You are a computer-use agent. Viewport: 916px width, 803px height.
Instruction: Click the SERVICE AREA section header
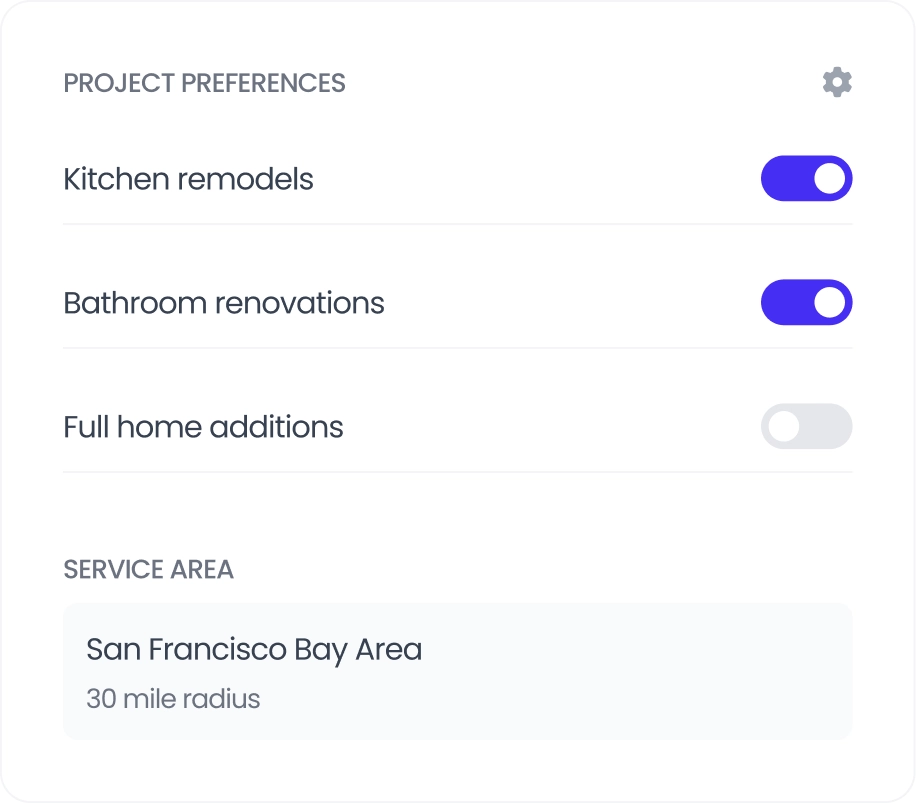(x=148, y=570)
